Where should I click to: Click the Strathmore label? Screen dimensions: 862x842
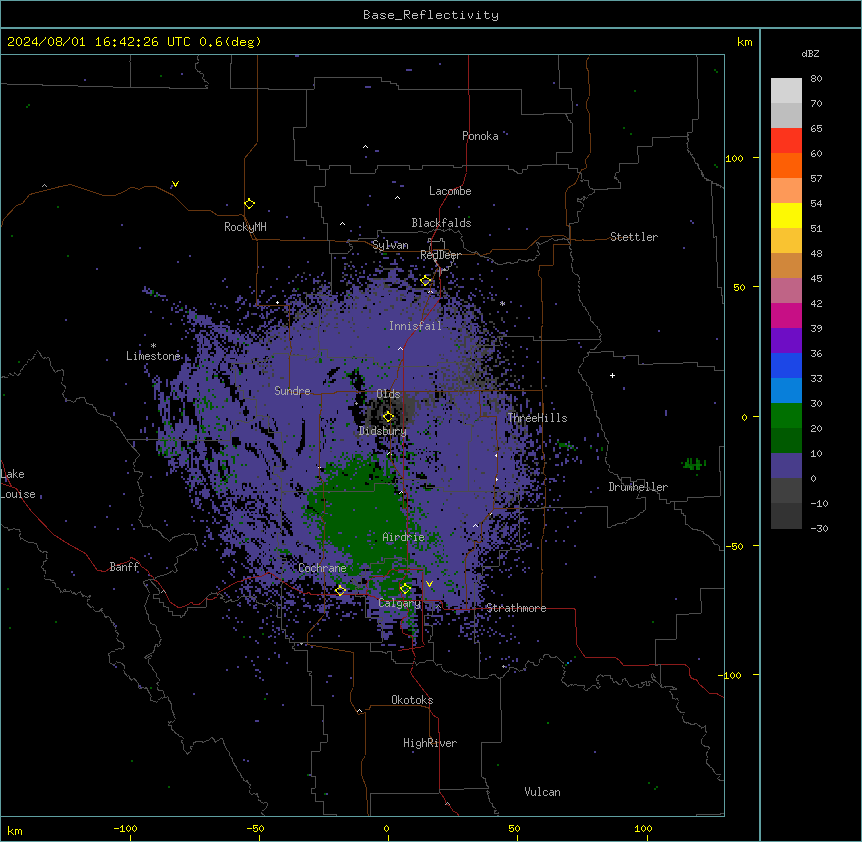pyautogui.click(x=516, y=608)
